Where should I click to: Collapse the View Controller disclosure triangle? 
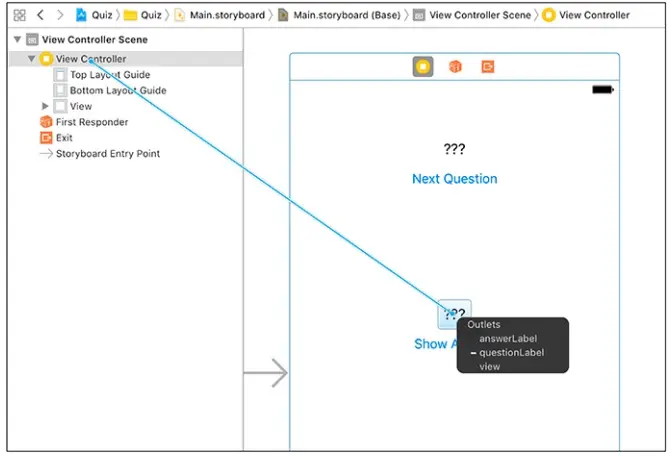pyautogui.click(x=31, y=59)
